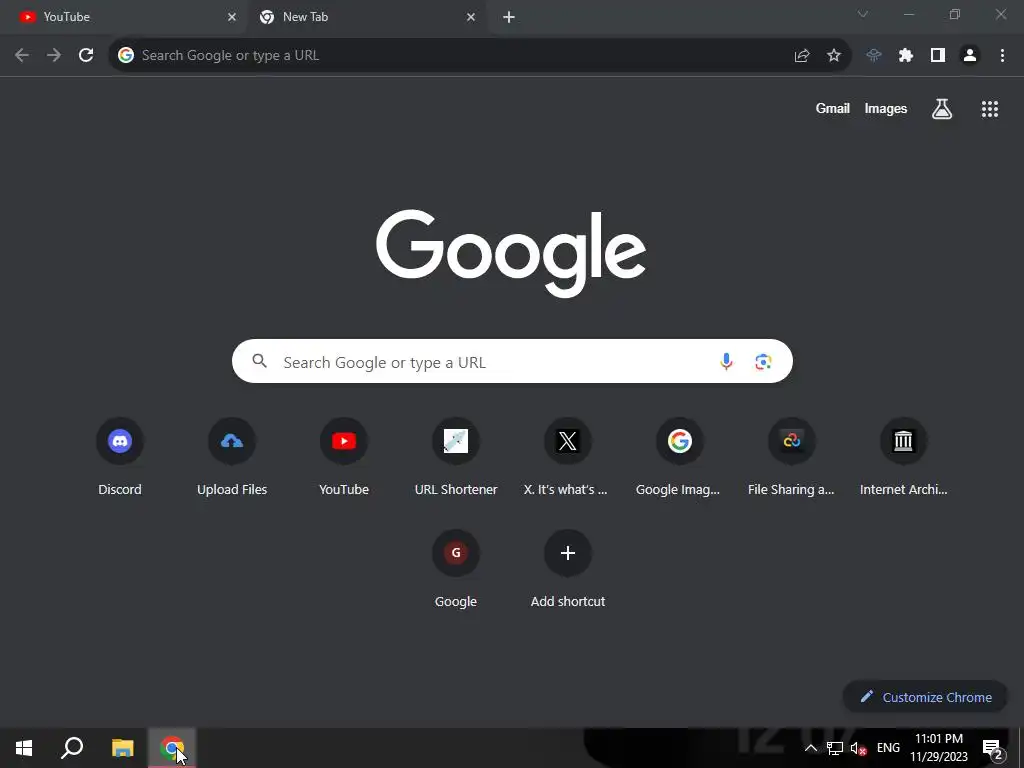The width and height of the screenshot is (1024, 768).
Task: Open the Upload Files shortcut
Action: click(232, 458)
